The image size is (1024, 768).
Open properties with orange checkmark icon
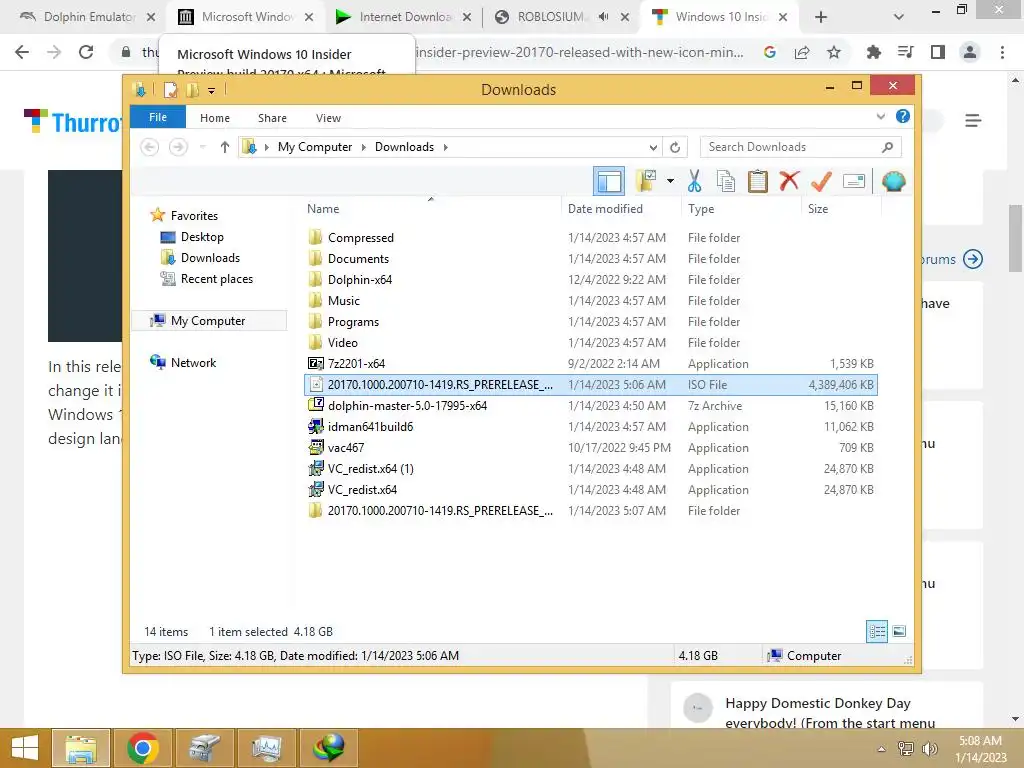(821, 181)
